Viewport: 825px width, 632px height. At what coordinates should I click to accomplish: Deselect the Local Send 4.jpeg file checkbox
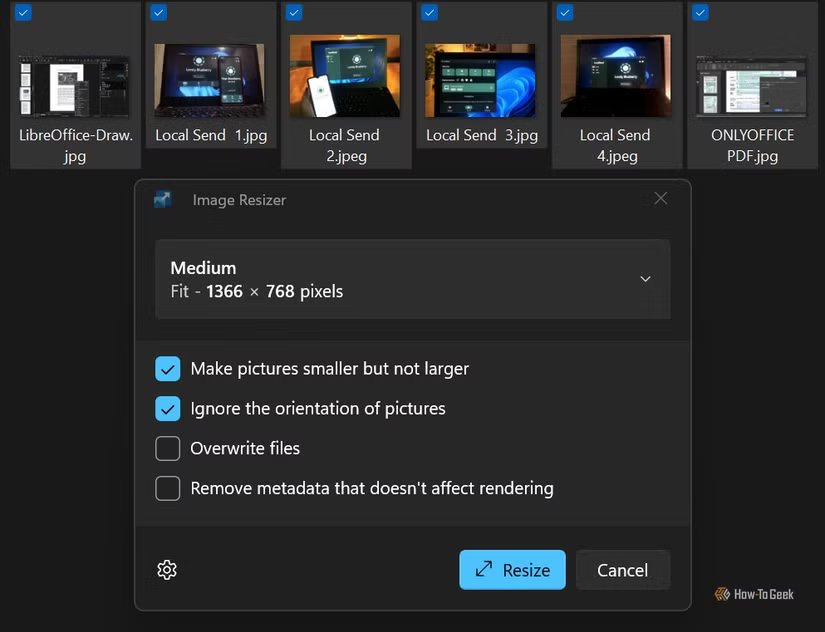(x=565, y=12)
